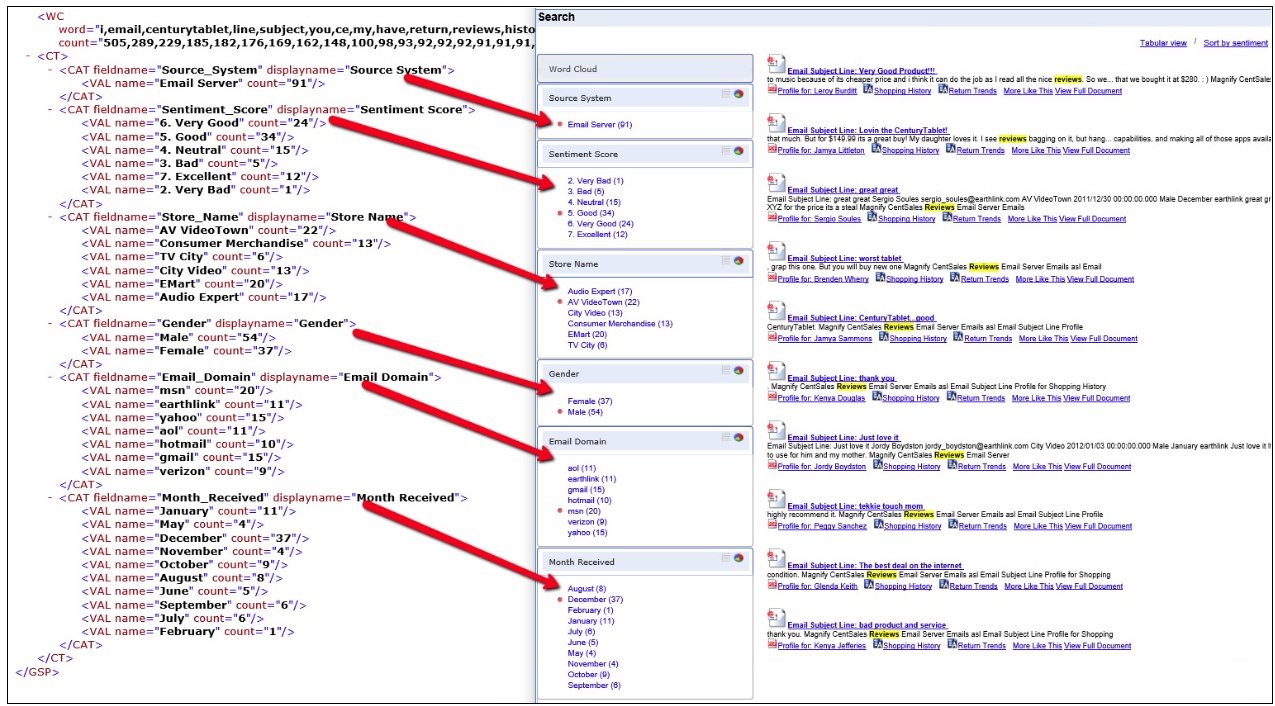Open pie chart view for Source System
1275x706 pixels.
point(739,94)
